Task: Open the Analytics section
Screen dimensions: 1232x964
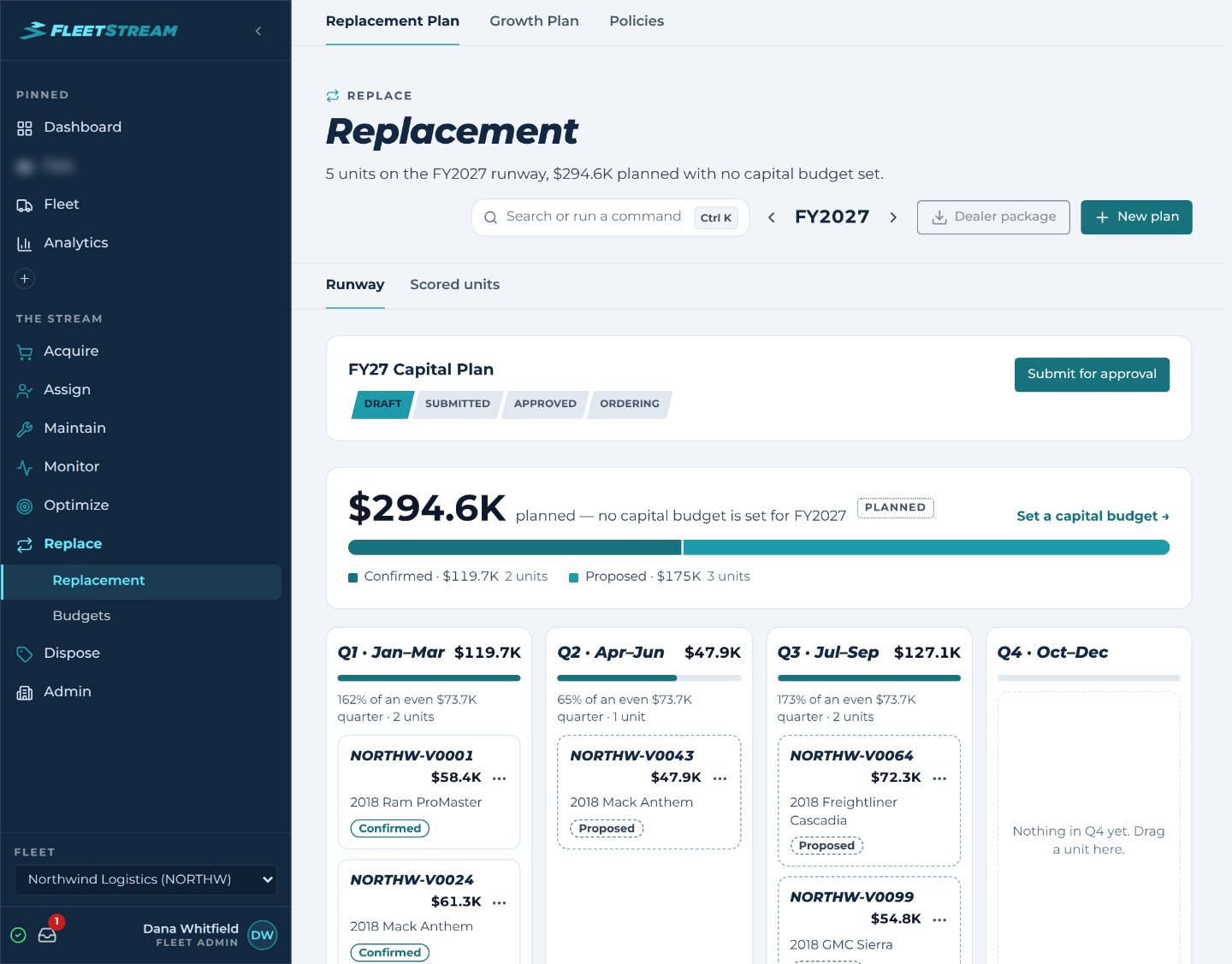Action: coord(145,243)
